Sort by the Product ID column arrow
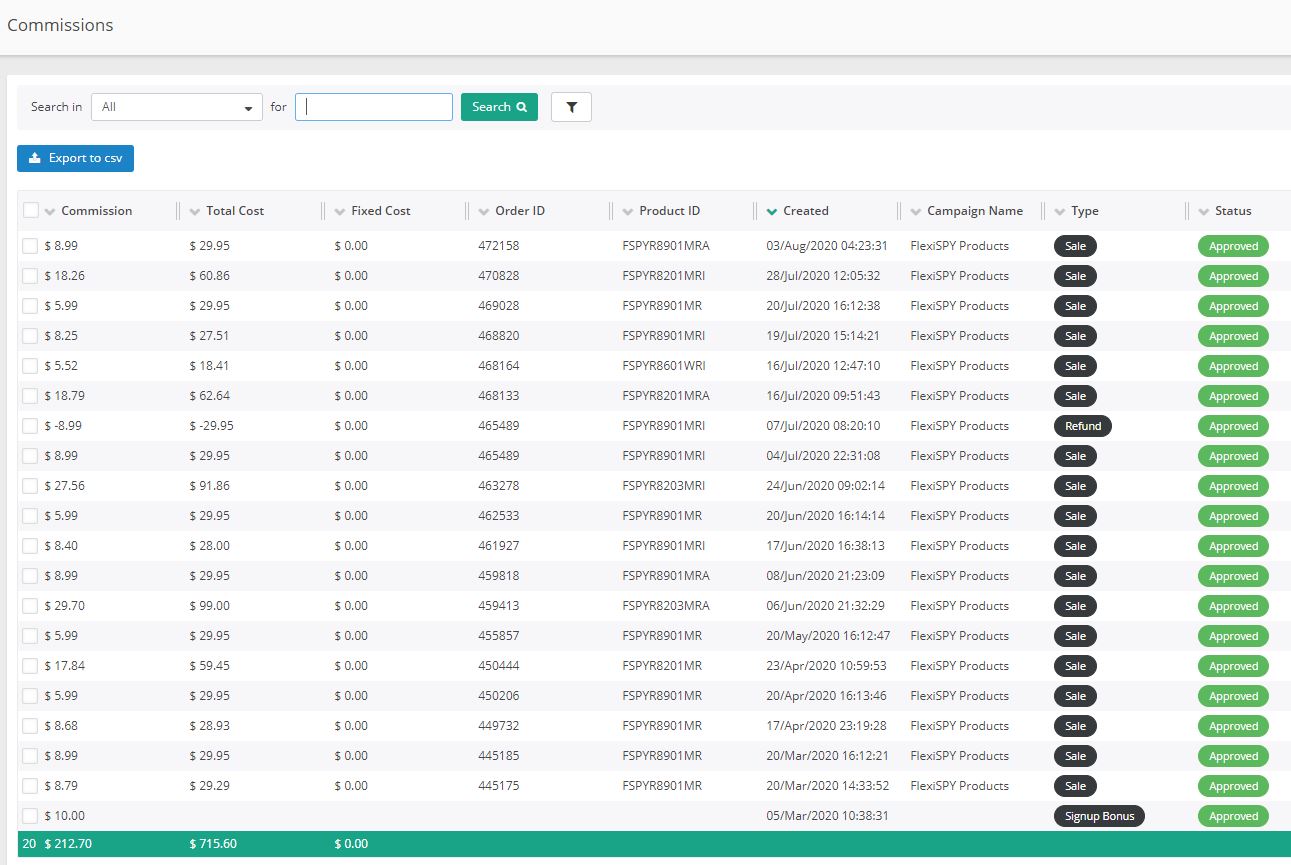This screenshot has width=1291, height=865. [628, 211]
